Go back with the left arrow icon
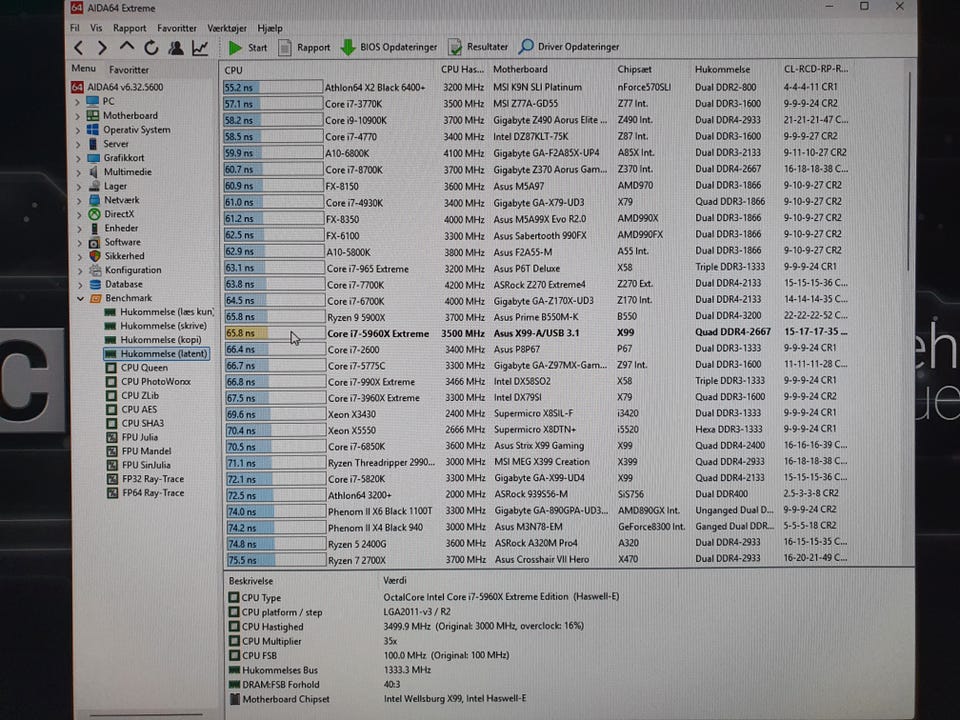 coord(78,47)
